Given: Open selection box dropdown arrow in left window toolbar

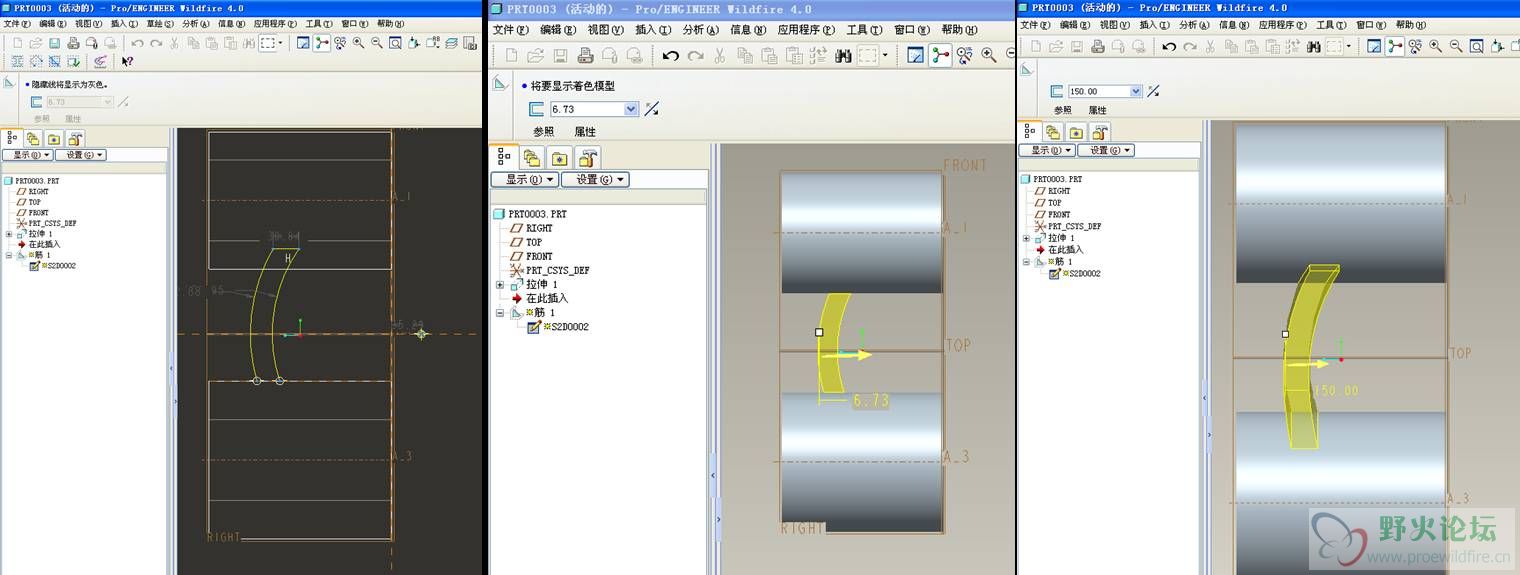Looking at the screenshot, I should click(280, 43).
